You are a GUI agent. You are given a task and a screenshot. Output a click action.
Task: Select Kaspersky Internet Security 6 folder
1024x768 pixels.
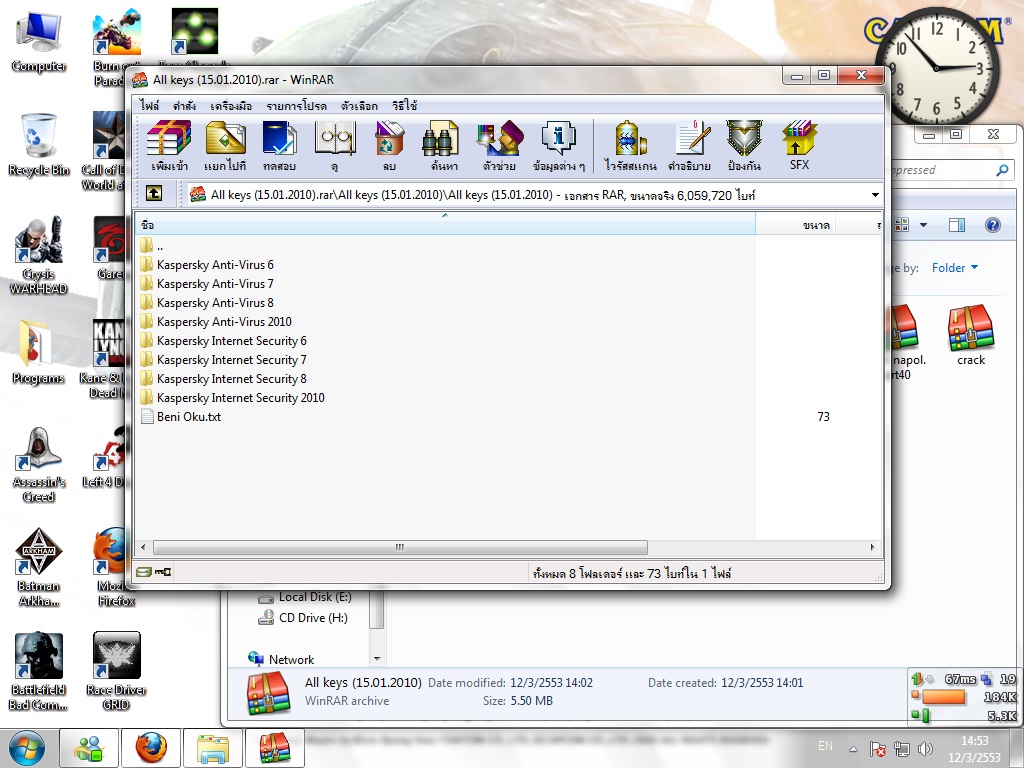[x=223, y=340]
